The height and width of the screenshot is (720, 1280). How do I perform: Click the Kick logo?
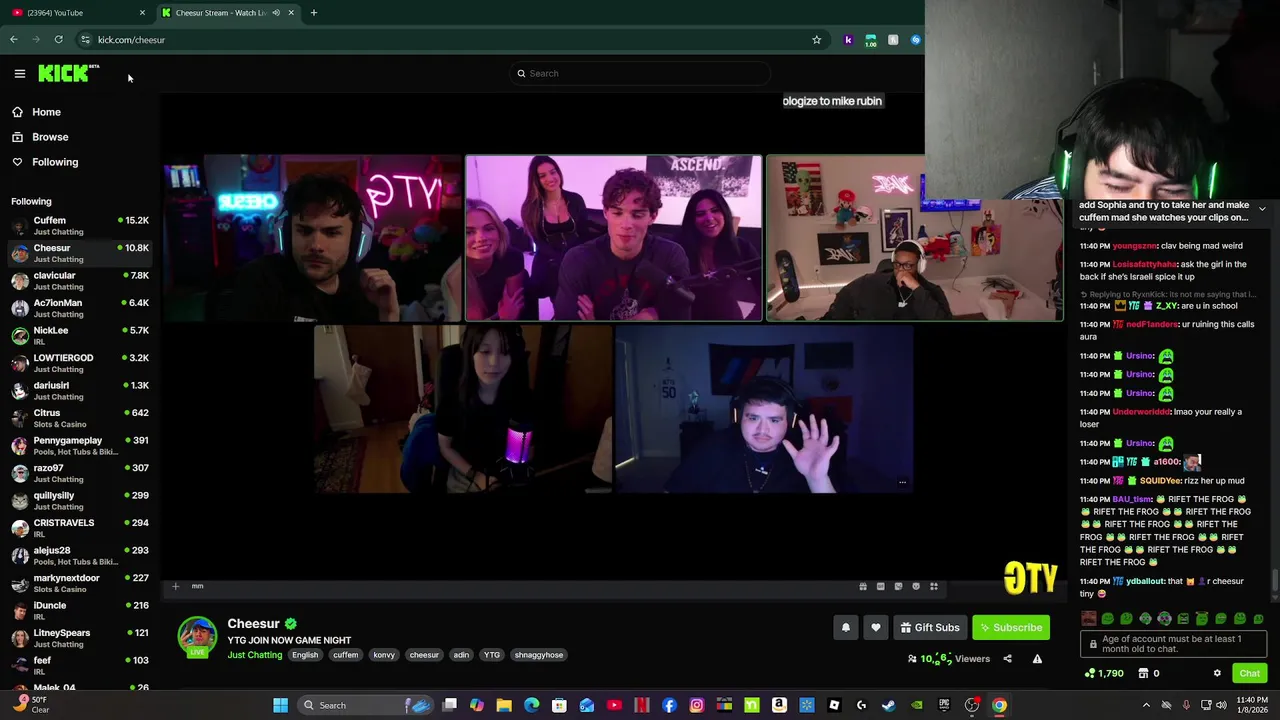coord(68,73)
